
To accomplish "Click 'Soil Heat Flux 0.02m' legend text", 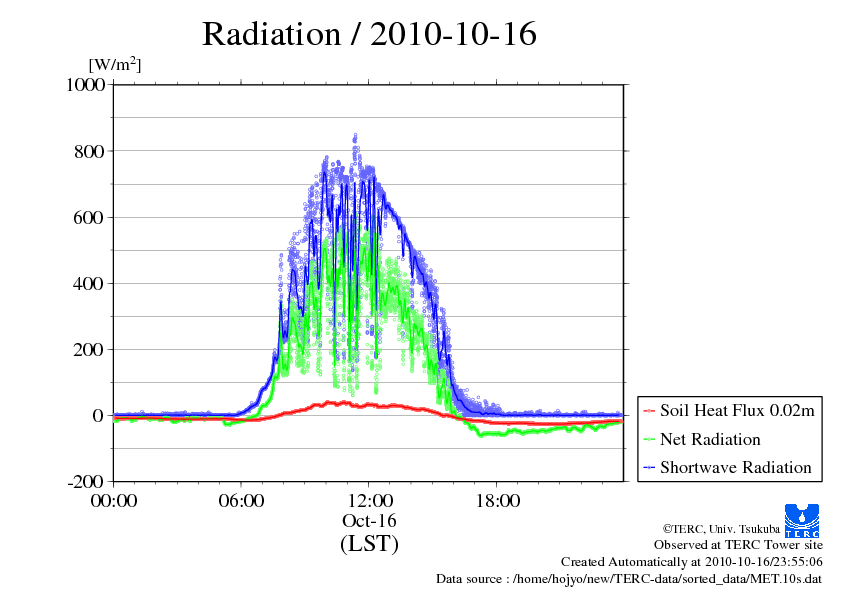I will 737,411.
